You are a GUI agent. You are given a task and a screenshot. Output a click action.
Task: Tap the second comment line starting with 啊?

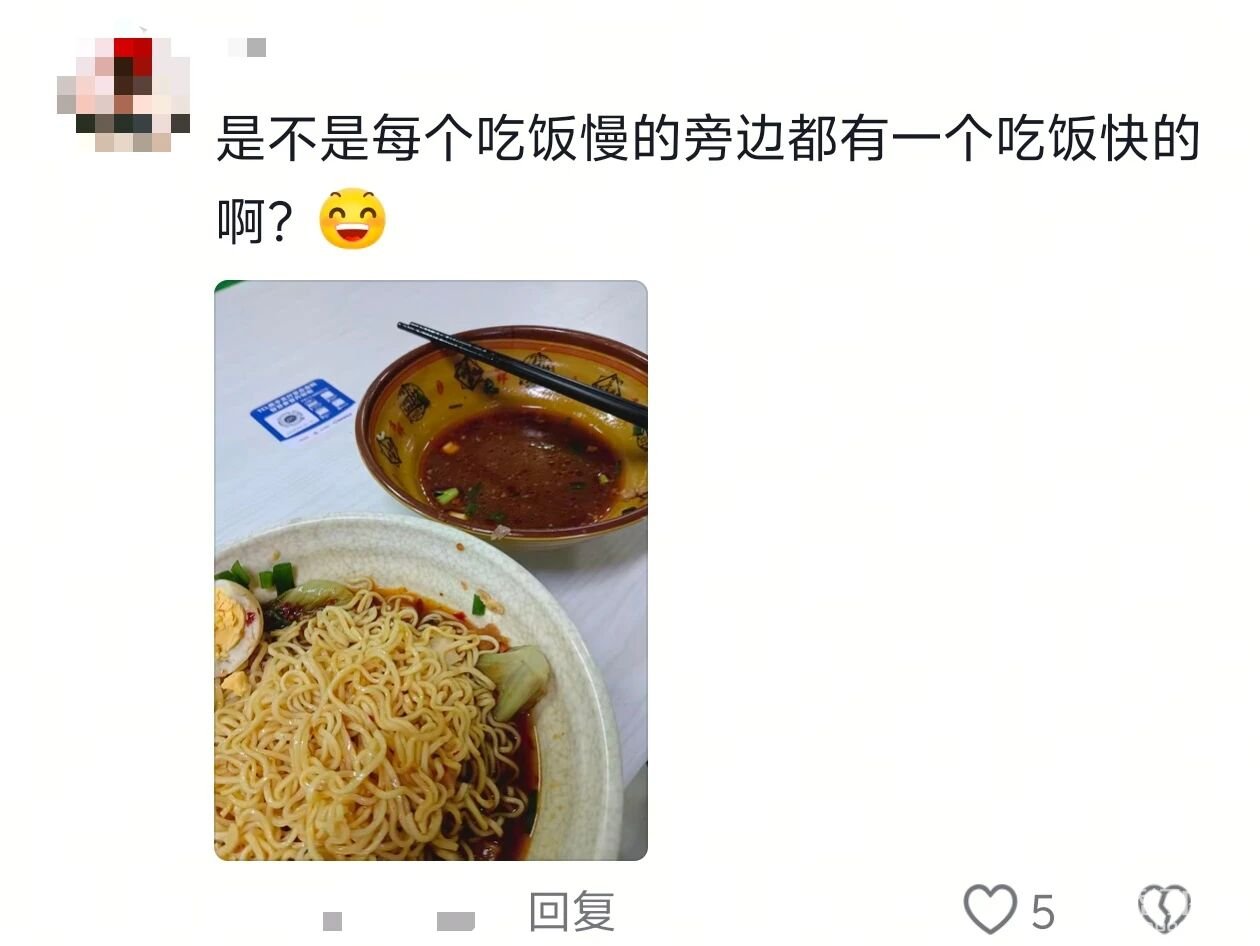[x=302, y=220]
